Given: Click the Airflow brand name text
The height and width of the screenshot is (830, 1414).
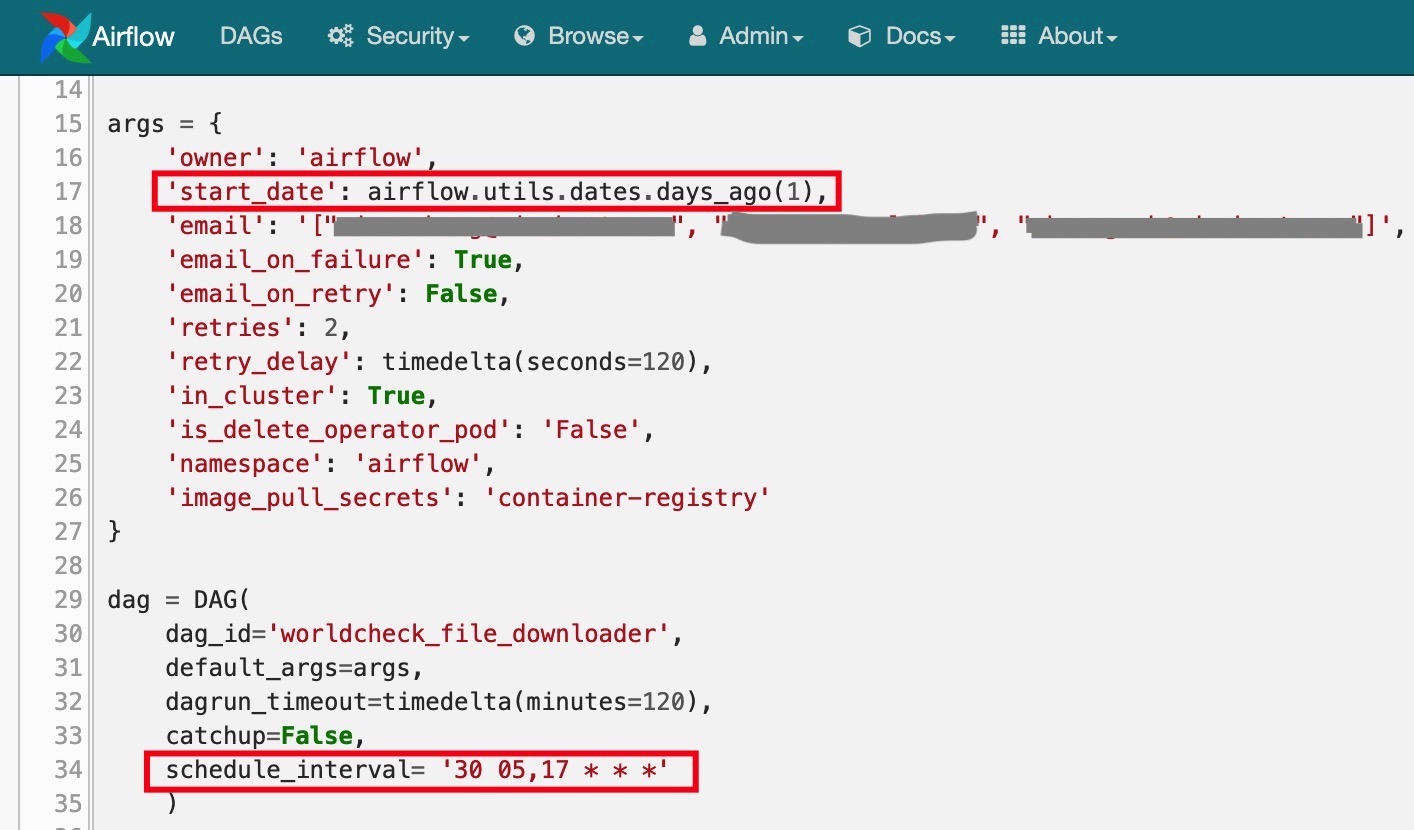Looking at the screenshot, I should pos(134,37).
